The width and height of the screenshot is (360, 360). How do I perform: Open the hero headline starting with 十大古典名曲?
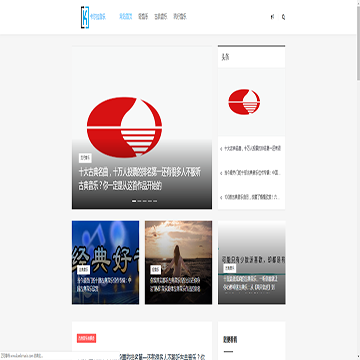coord(140,179)
